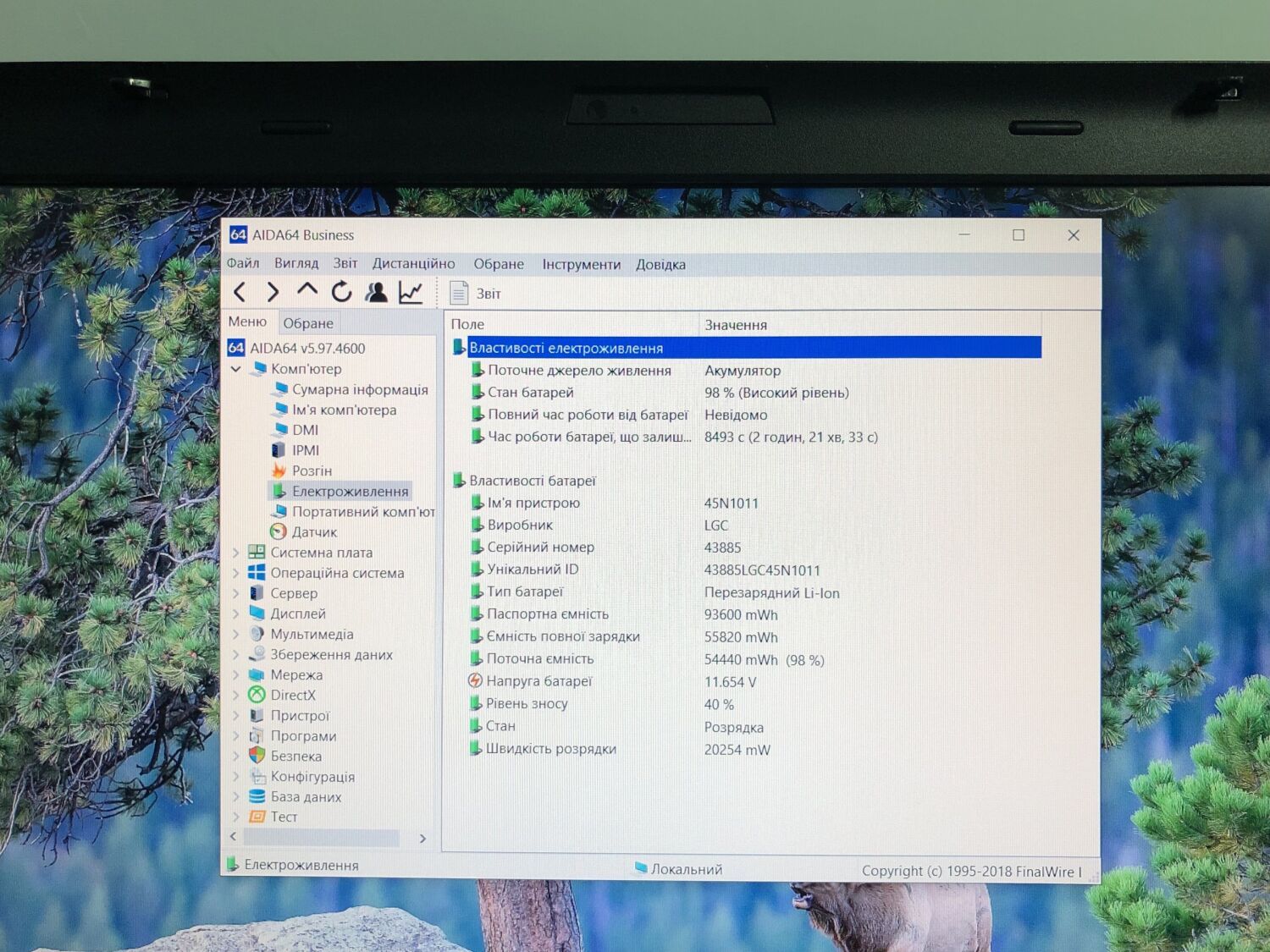1270x952 pixels.
Task: Click the Refresh toolbar icon
Action: [x=341, y=292]
